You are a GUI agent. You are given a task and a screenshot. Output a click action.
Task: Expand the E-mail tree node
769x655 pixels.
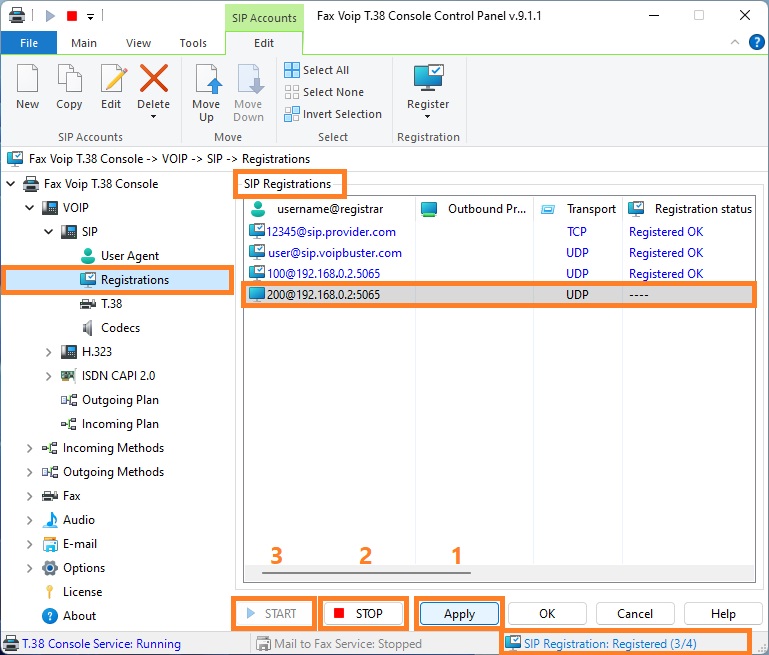coord(29,544)
